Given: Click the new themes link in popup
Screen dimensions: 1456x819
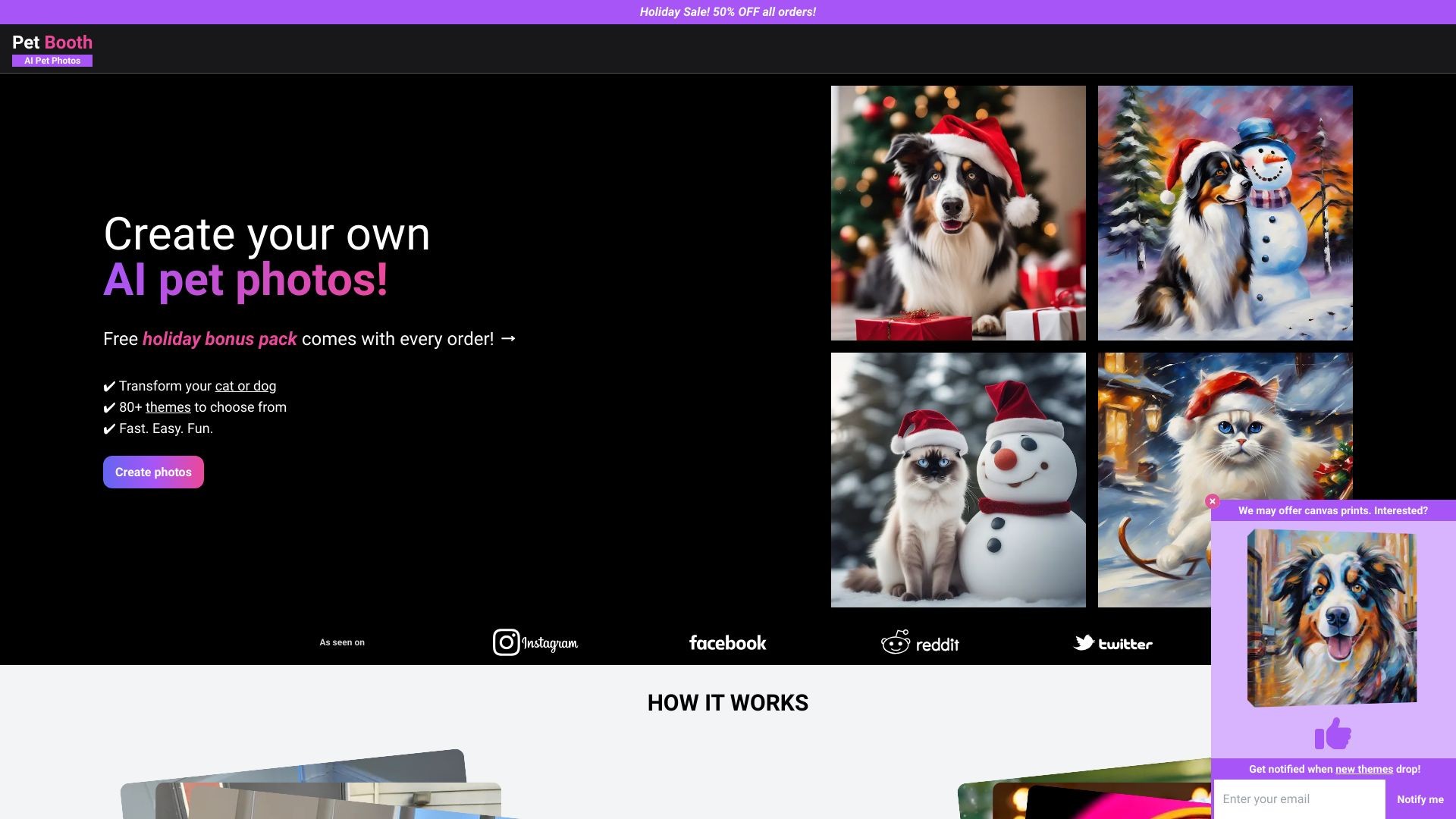Looking at the screenshot, I should tap(1363, 768).
